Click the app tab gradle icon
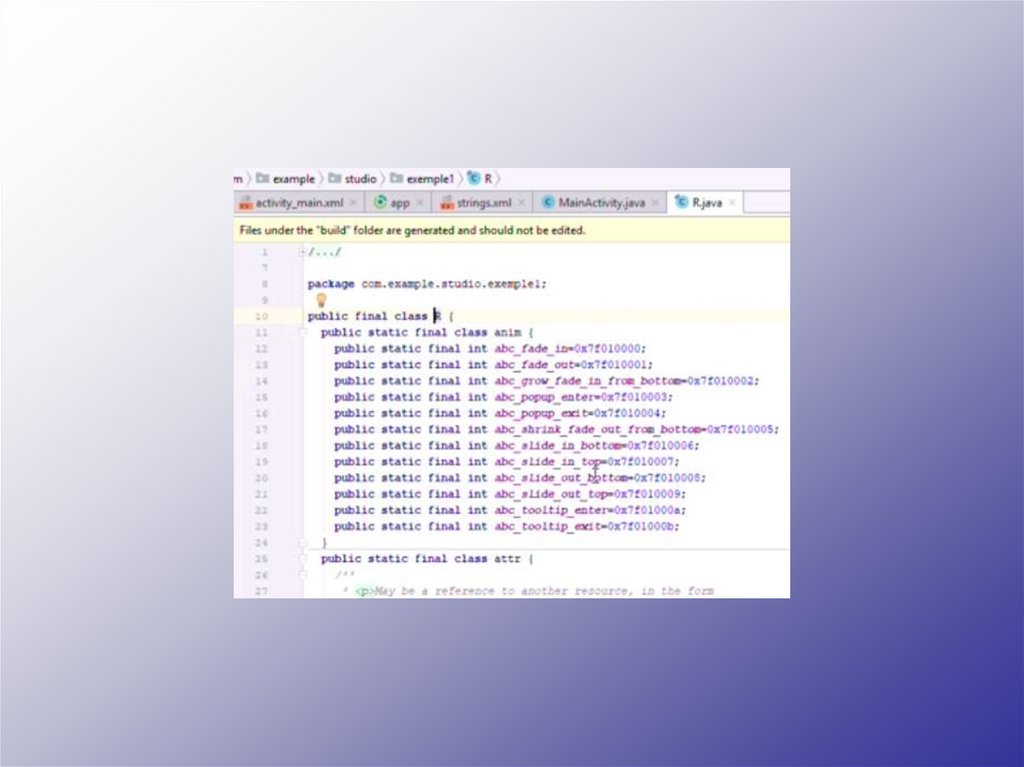 [380, 203]
